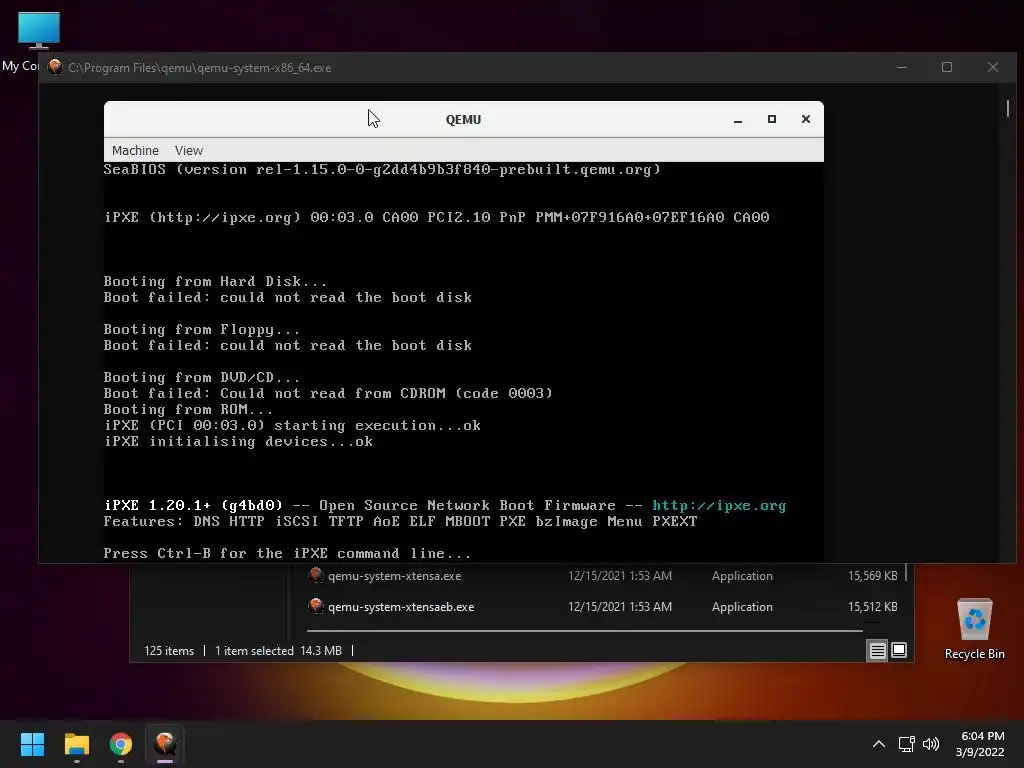Image resolution: width=1024 pixels, height=768 pixels.
Task: Show hidden system tray icons
Action: pyautogui.click(x=879, y=744)
